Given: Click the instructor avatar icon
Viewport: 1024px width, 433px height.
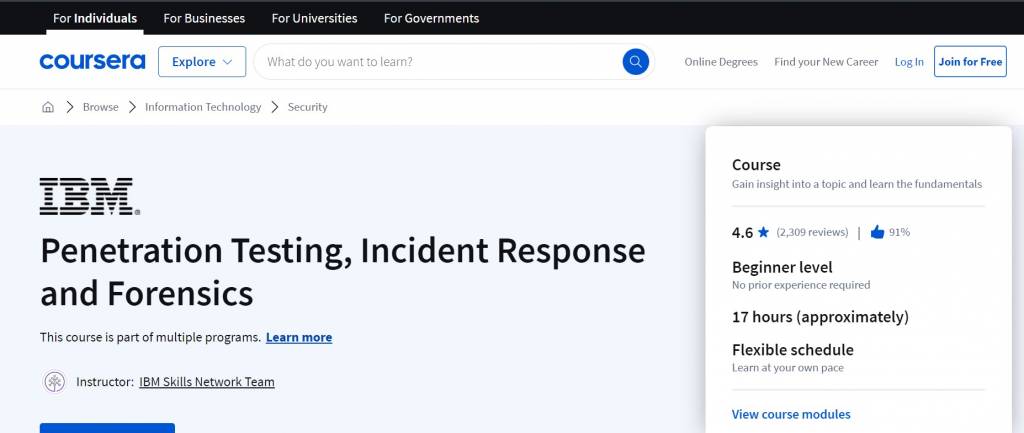Looking at the screenshot, I should tap(54, 381).
